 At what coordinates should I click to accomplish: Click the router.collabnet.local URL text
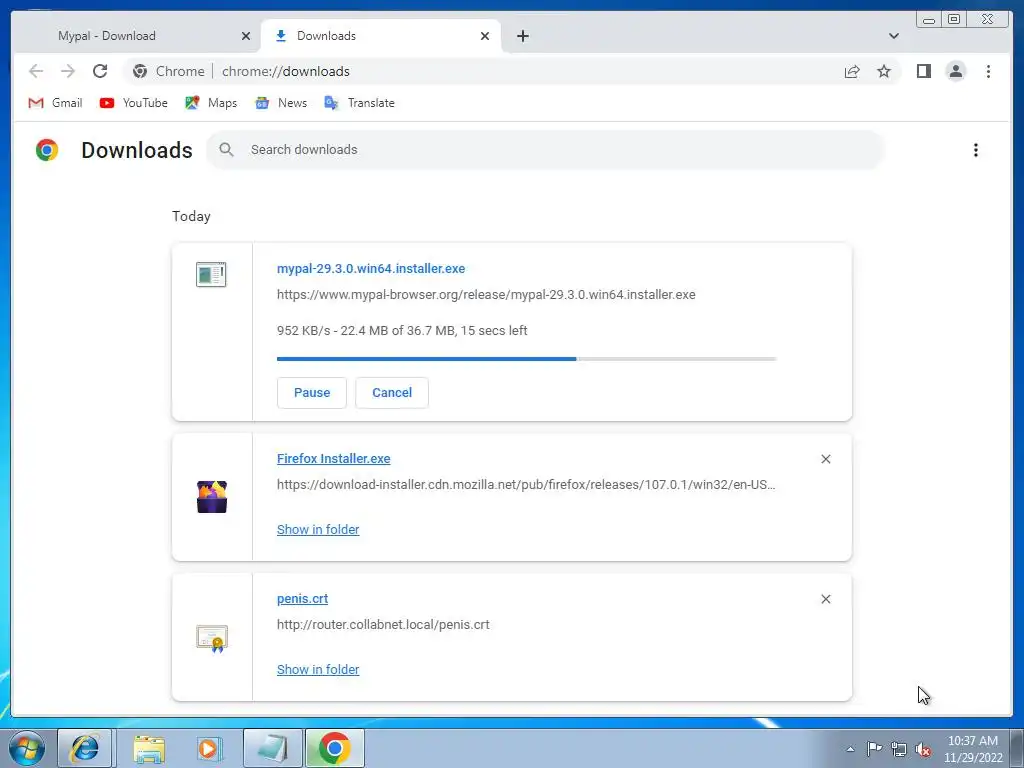pos(383,624)
